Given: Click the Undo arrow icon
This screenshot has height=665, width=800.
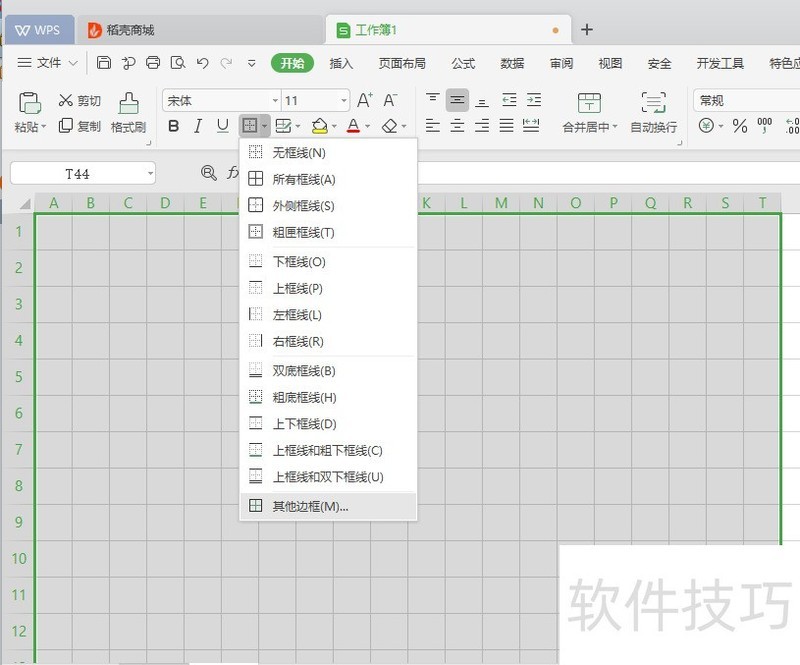Looking at the screenshot, I should [x=203, y=63].
